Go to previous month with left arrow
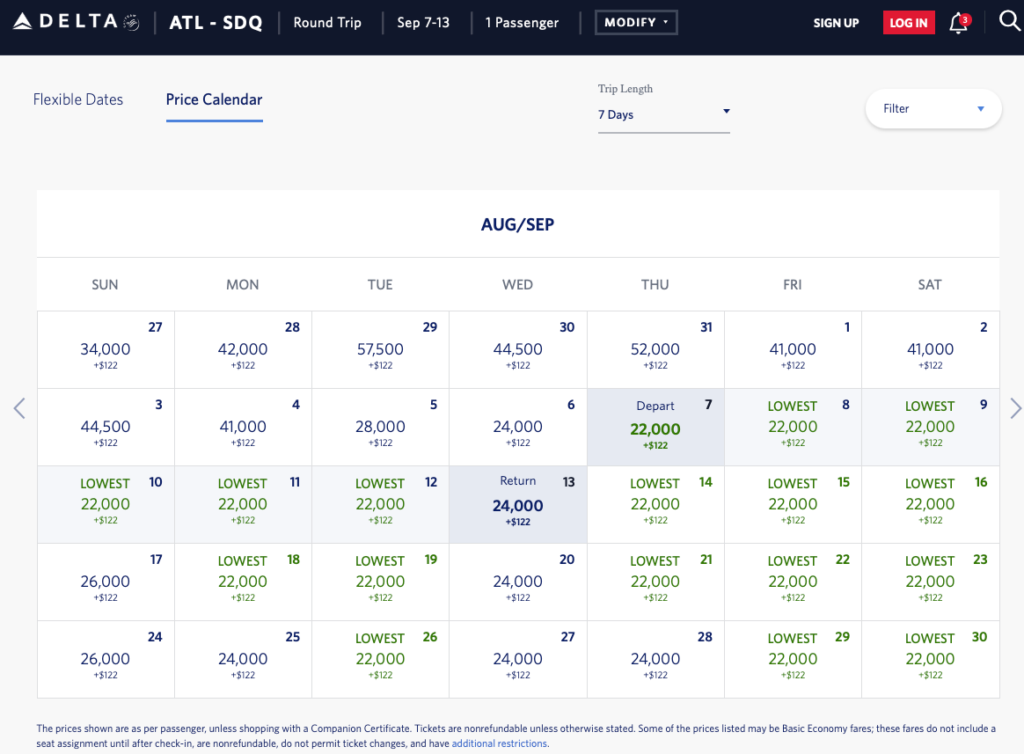This screenshot has height=754, width=1024. pyautogui.click(x=19, y=408)
